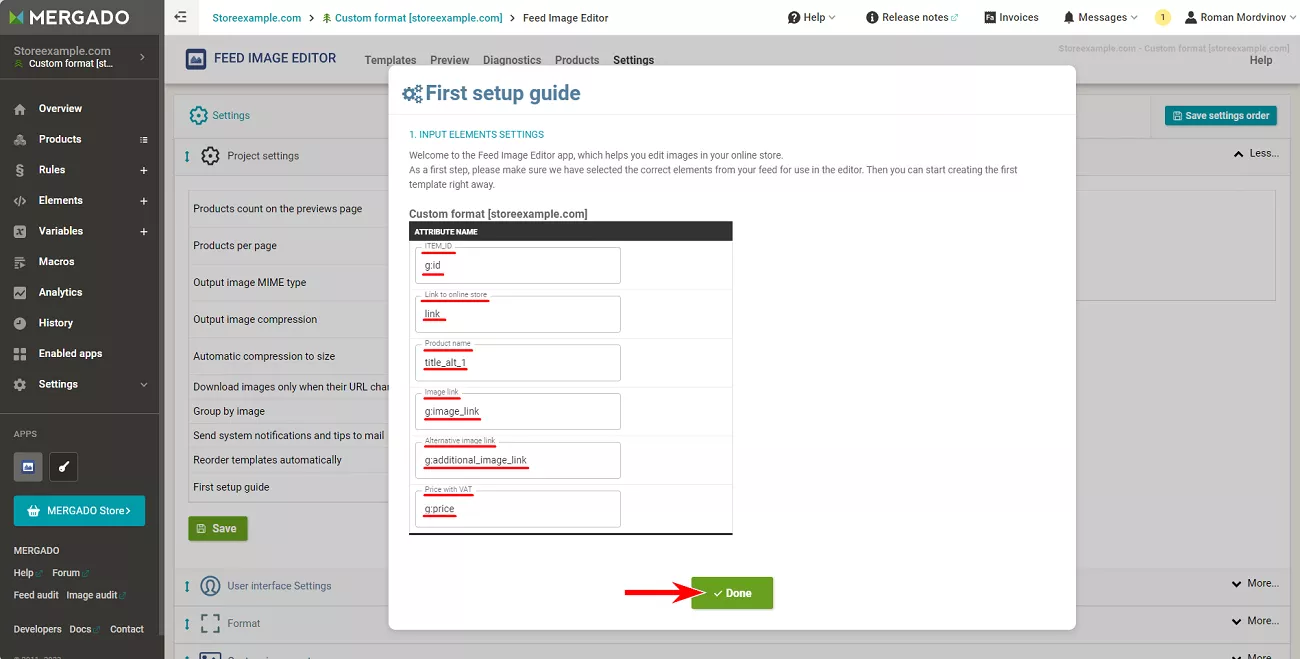1300x659 pixels.
Task: Open Release notes
Action: (x=912, y=17)
